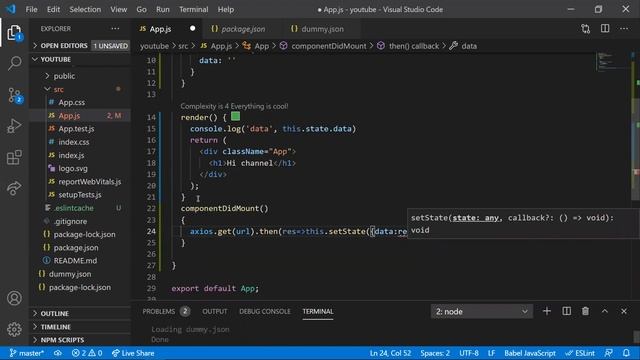
Task: Split the terminal panel
Action: [567, 311]
